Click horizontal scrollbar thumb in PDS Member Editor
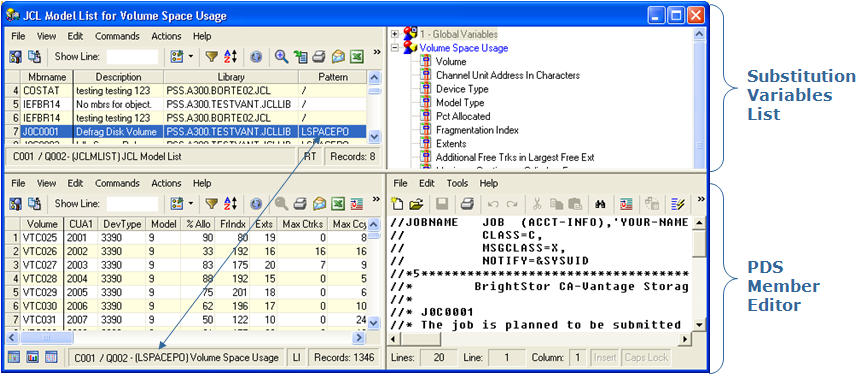The width and height of the screenshot is (868, 375). click(x=421, y=339)
